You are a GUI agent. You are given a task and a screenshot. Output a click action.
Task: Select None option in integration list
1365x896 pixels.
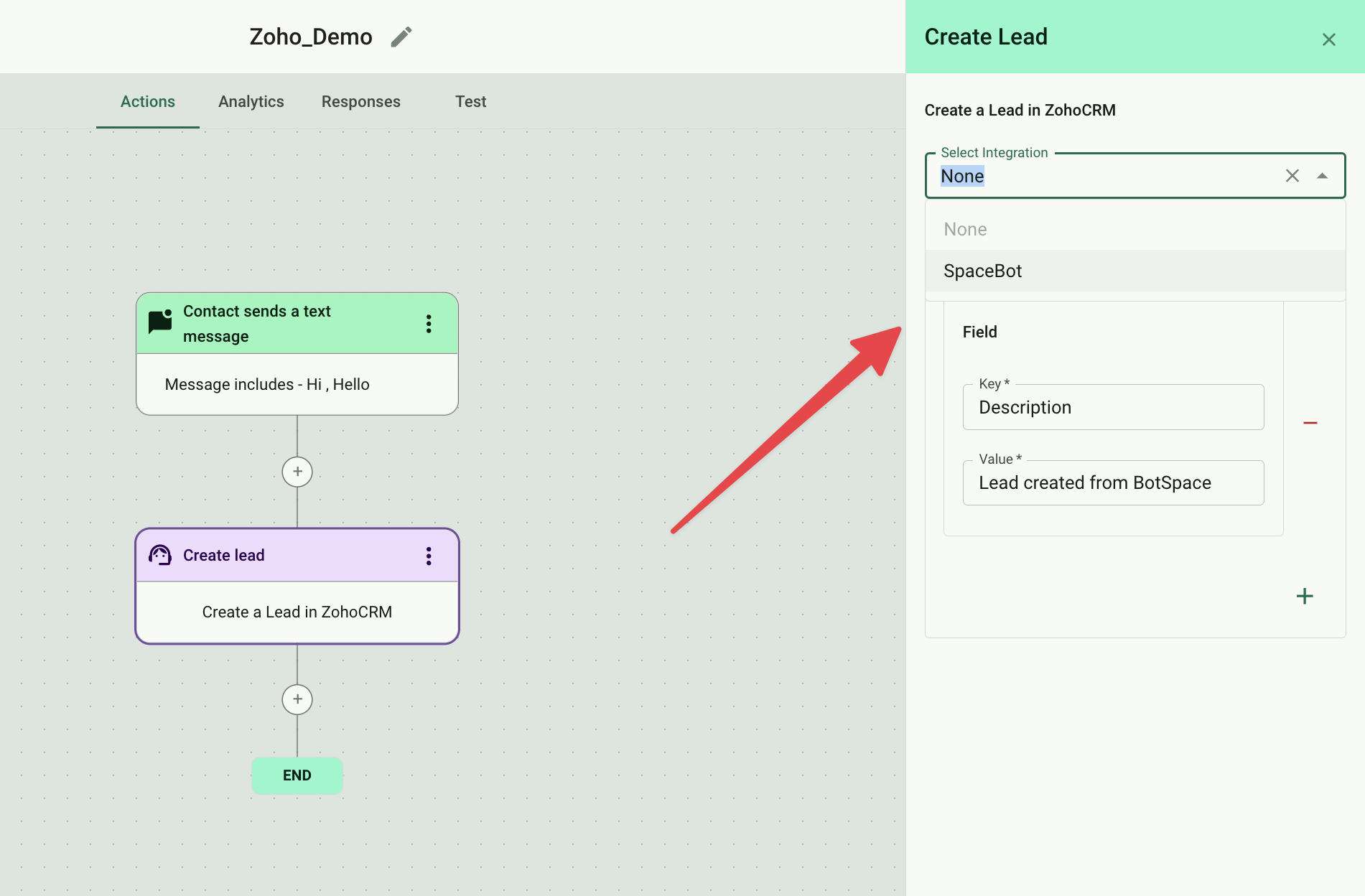(x=965, y=229)
